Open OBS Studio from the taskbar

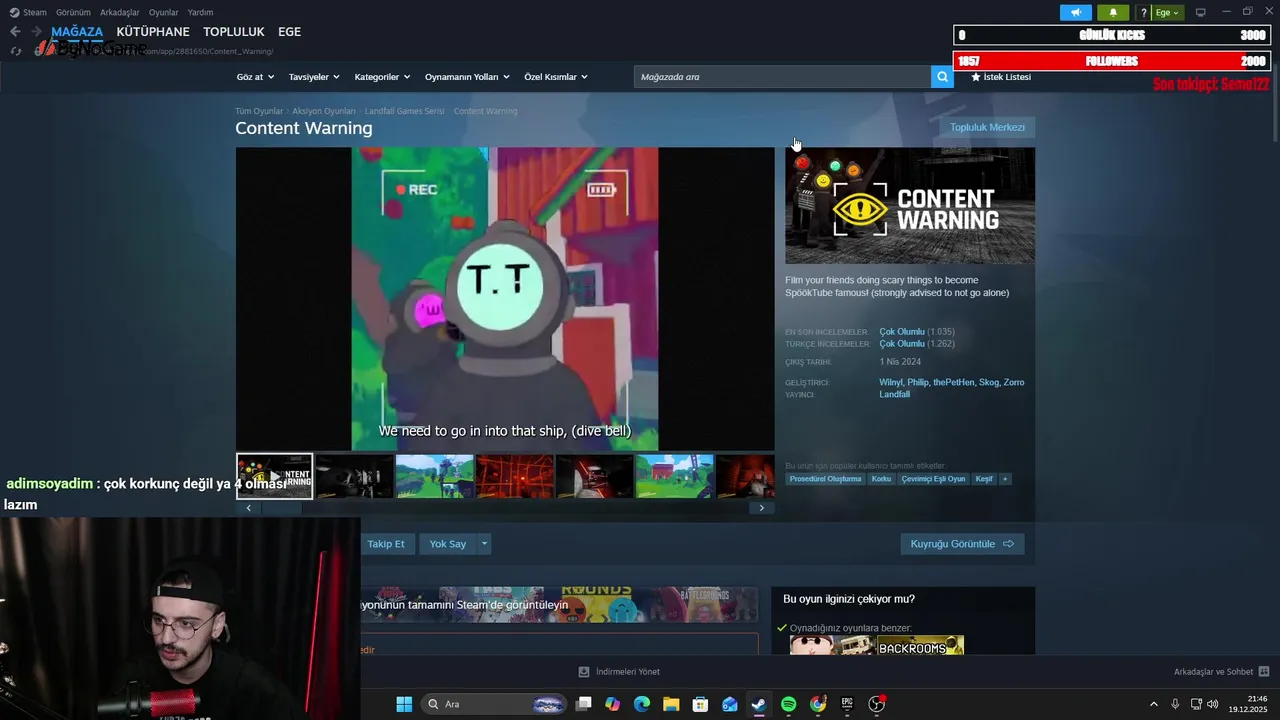(x=877, y=704)
